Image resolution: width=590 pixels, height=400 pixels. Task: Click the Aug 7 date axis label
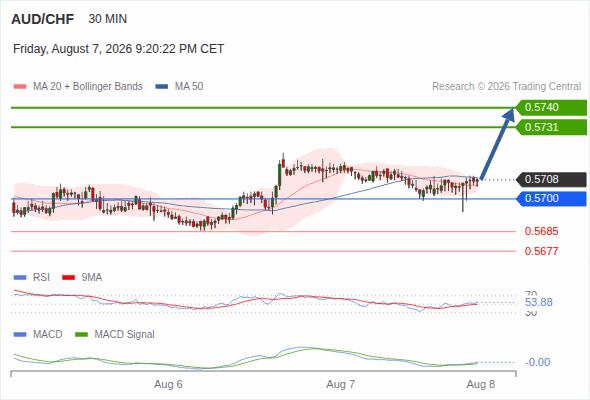point(341,385)
